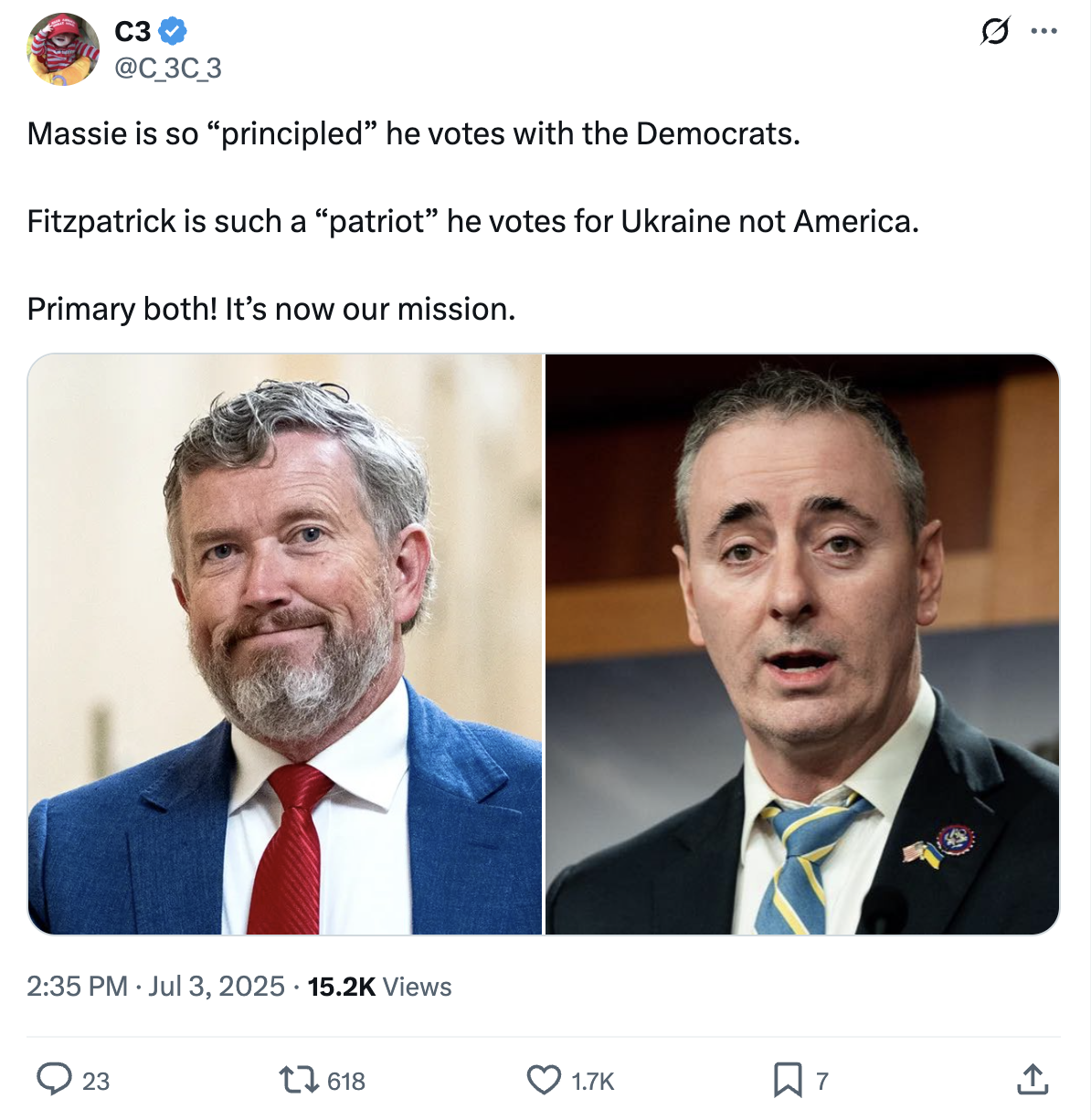This screenshot has width=1091, height=1120.
Task: Click the 1.7K likes count
Action: click(x=593, y=1082)
